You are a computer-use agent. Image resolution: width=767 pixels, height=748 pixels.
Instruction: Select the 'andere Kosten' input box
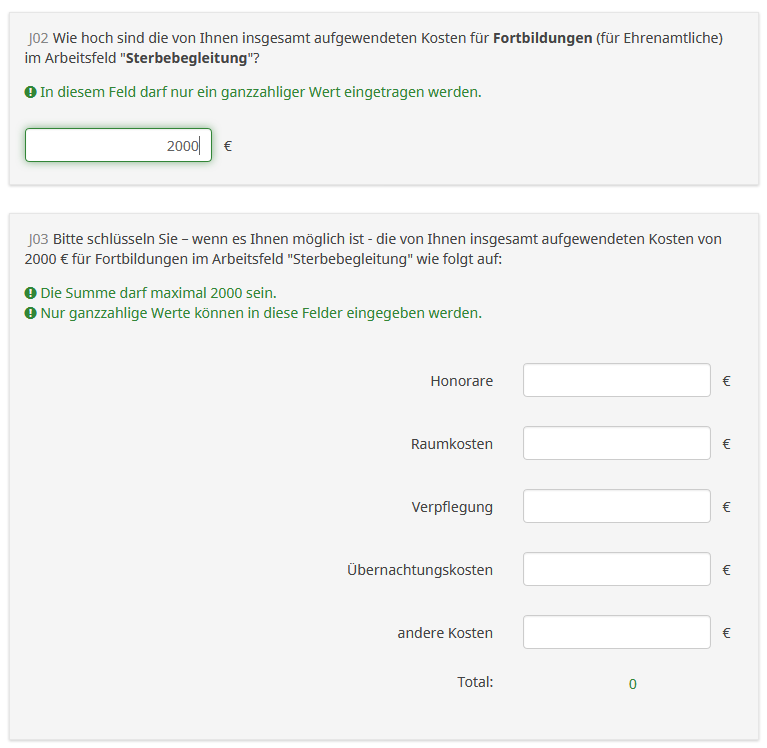616,632
